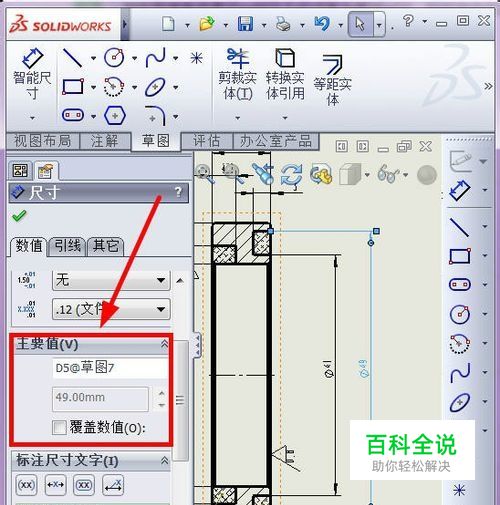The height and width of the screenshot is (505, 500).
Task: Open the 引线 property tab
Action: tap(68, 246)
